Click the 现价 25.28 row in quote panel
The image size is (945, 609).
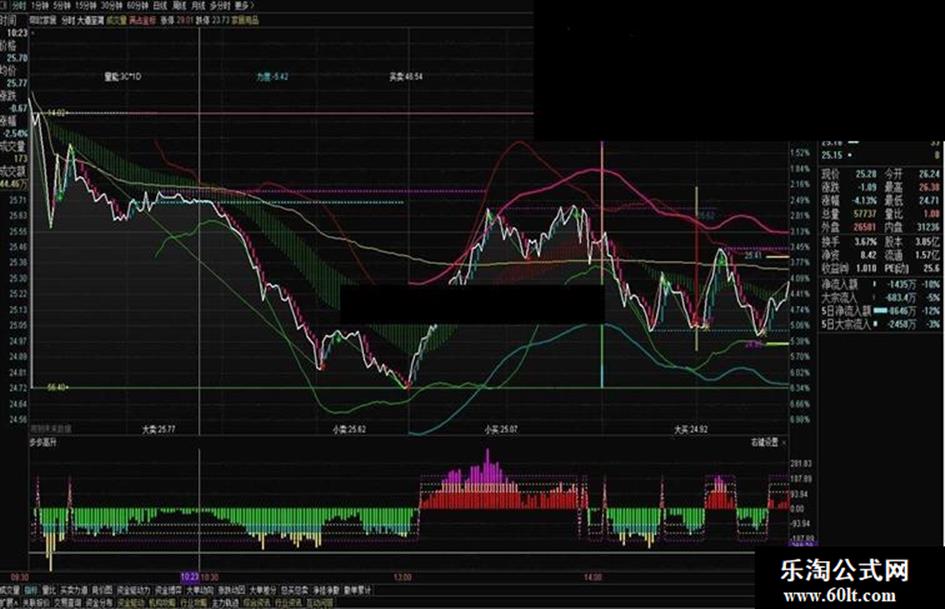pos(849,174)
